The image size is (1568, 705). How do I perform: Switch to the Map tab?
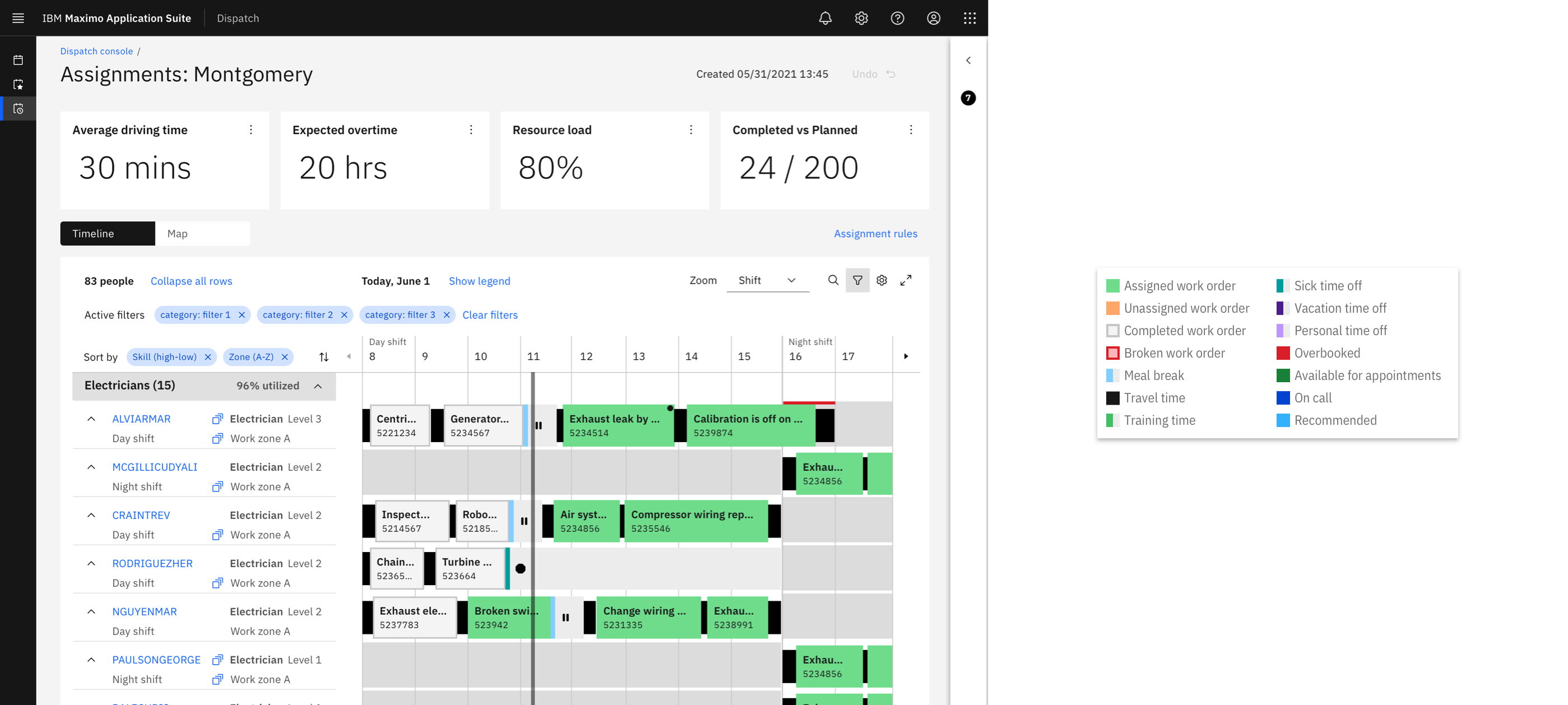pyautogui.click(x=203, y=234)
